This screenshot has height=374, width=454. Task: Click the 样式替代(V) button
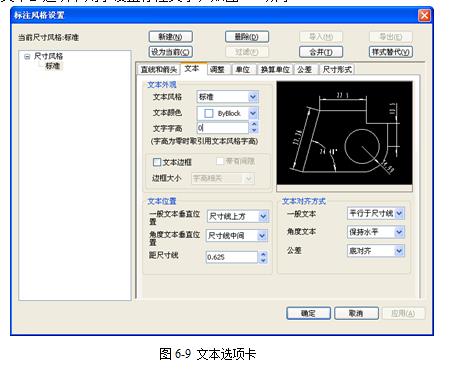(391, 52)
